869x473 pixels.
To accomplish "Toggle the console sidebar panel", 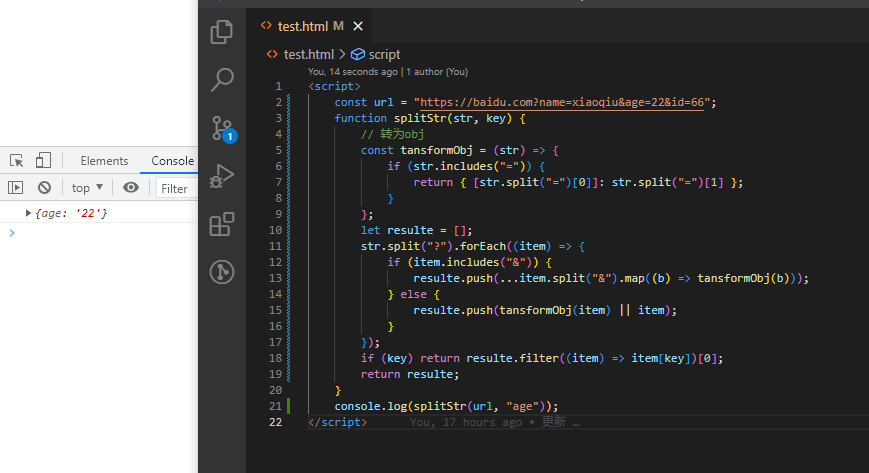I will click(15, 188).
